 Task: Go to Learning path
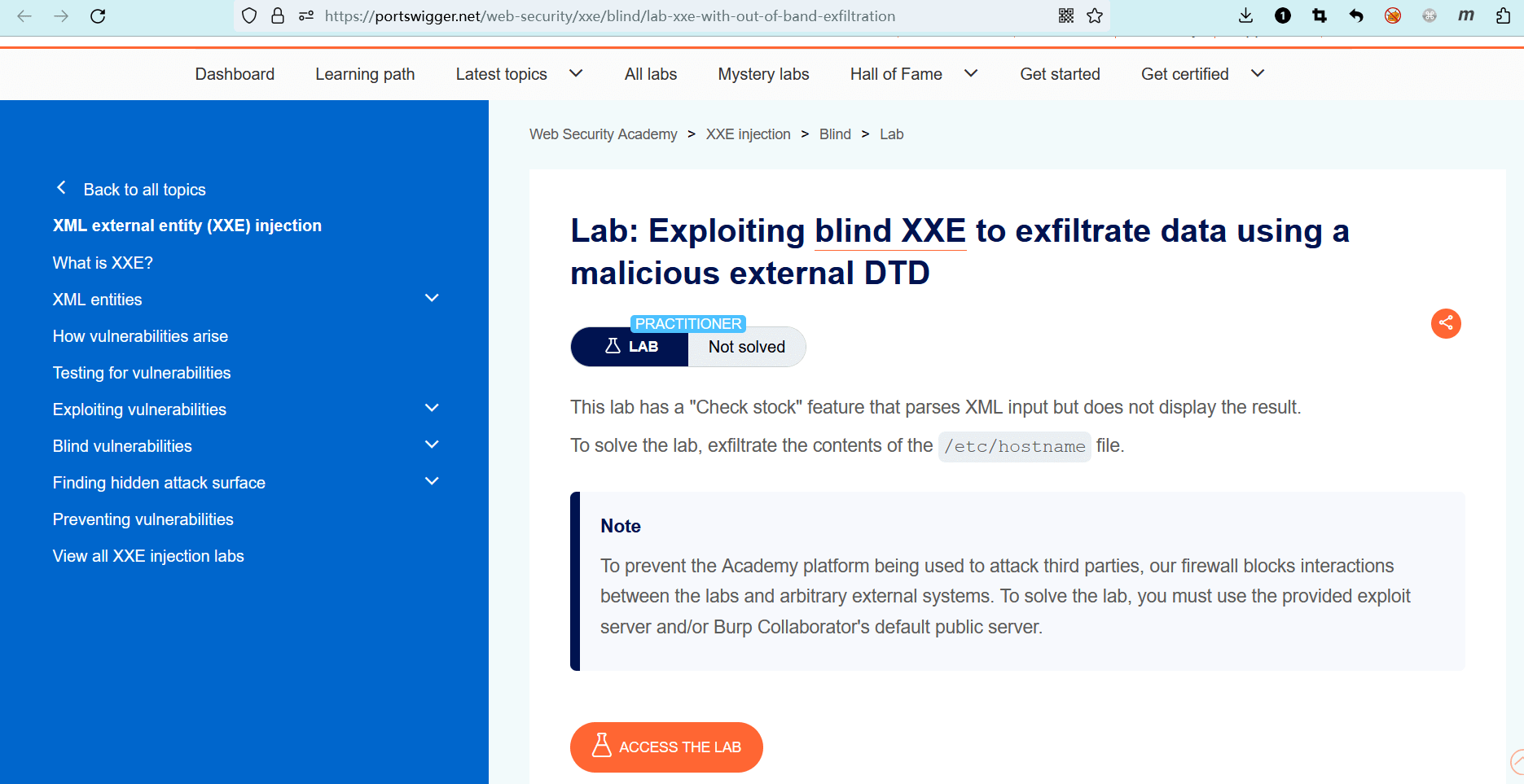pos(365,74)
